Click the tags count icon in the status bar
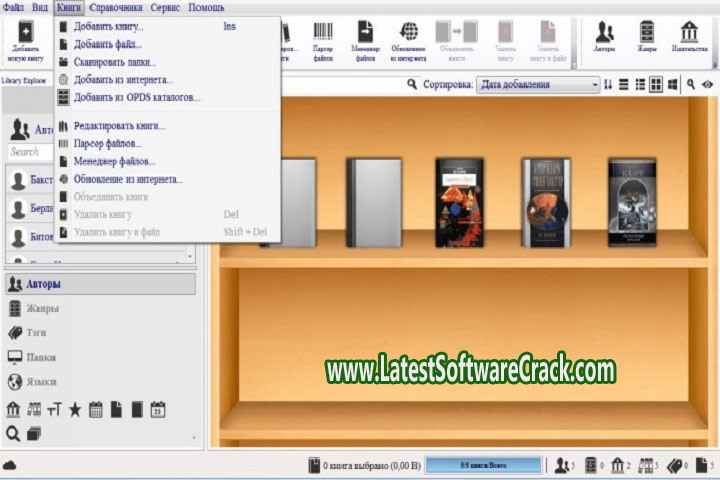720x480 pixels. click(675, 466)
